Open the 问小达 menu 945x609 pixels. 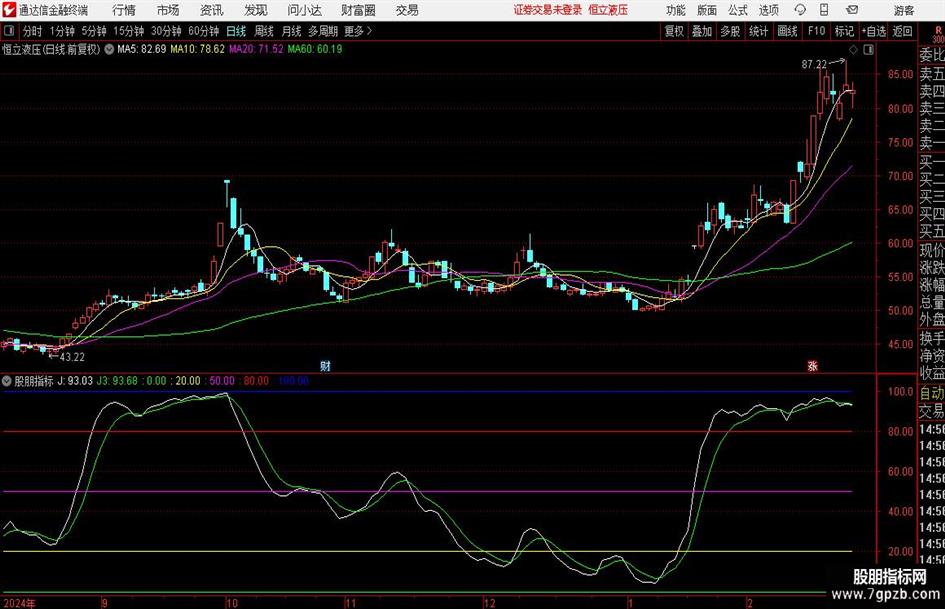[304, 10]
